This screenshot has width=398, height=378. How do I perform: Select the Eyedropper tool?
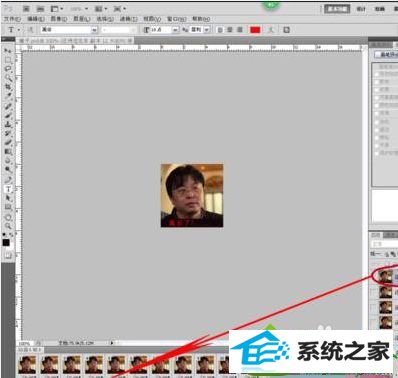[8, 97]
